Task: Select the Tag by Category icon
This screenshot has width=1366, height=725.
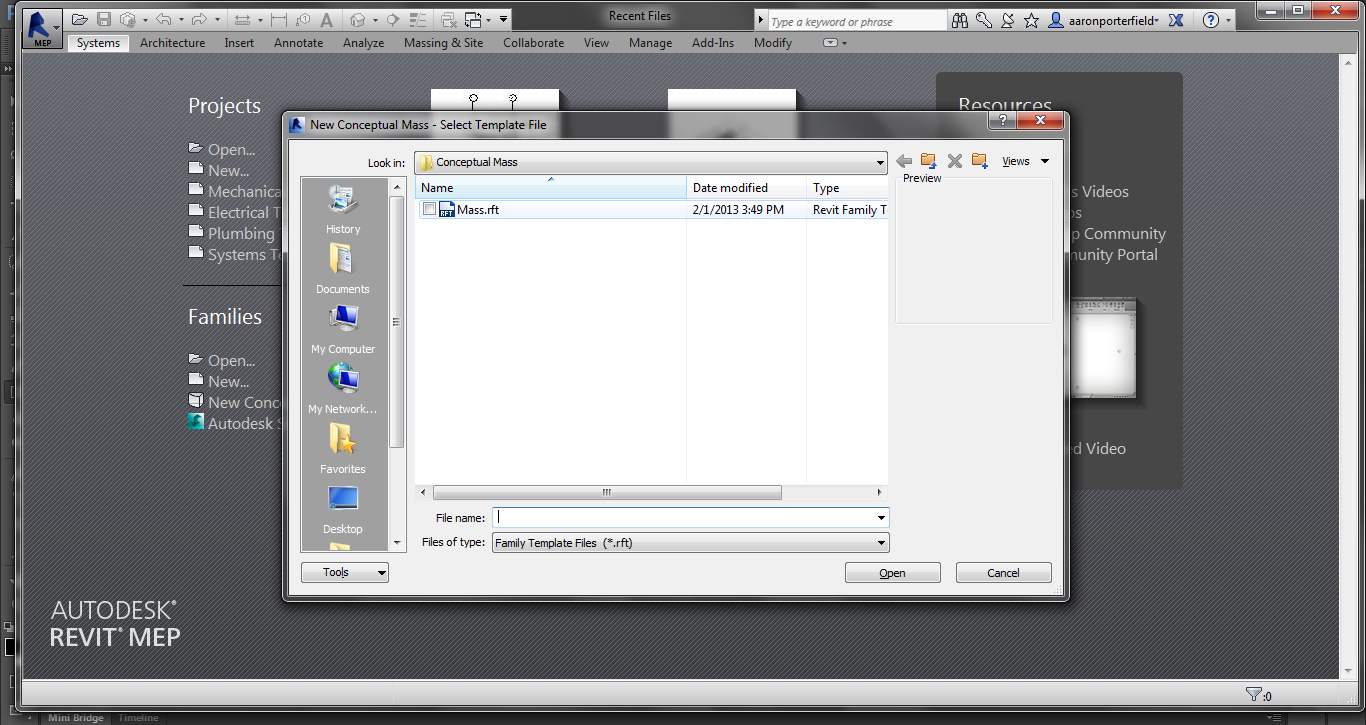Action: [x=302, y=20]
